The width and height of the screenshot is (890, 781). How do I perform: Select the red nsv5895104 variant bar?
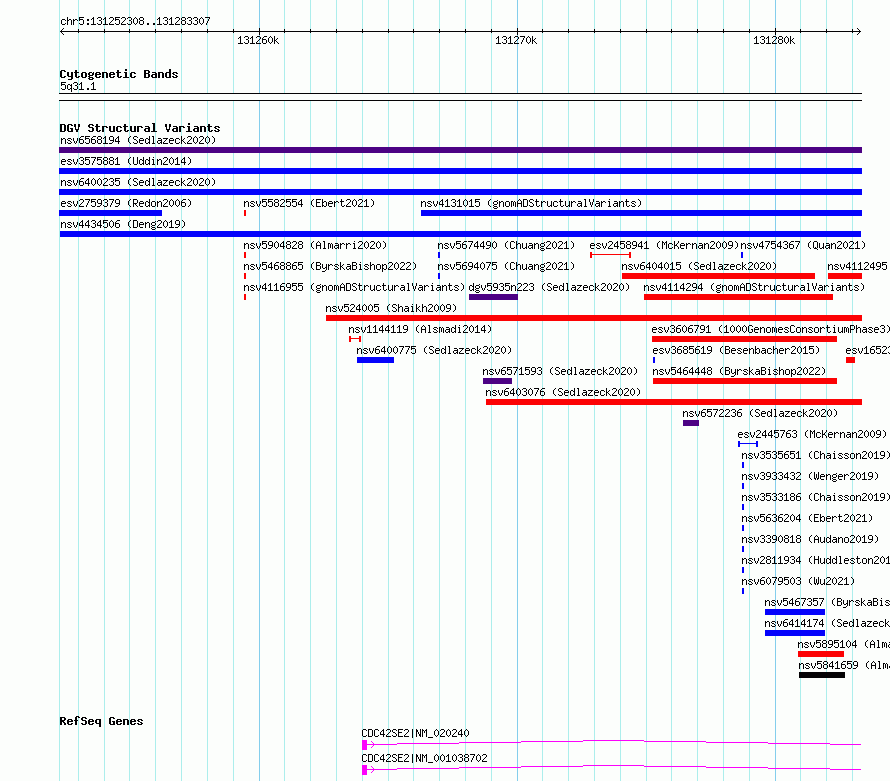[x=821, y=654]
